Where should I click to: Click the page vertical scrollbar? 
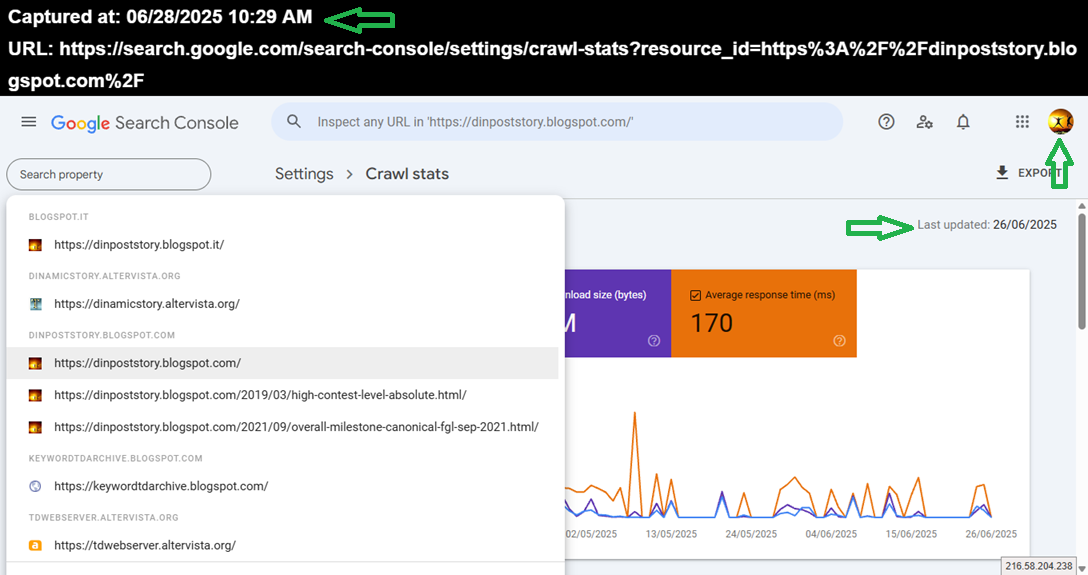click(1082, 271)
